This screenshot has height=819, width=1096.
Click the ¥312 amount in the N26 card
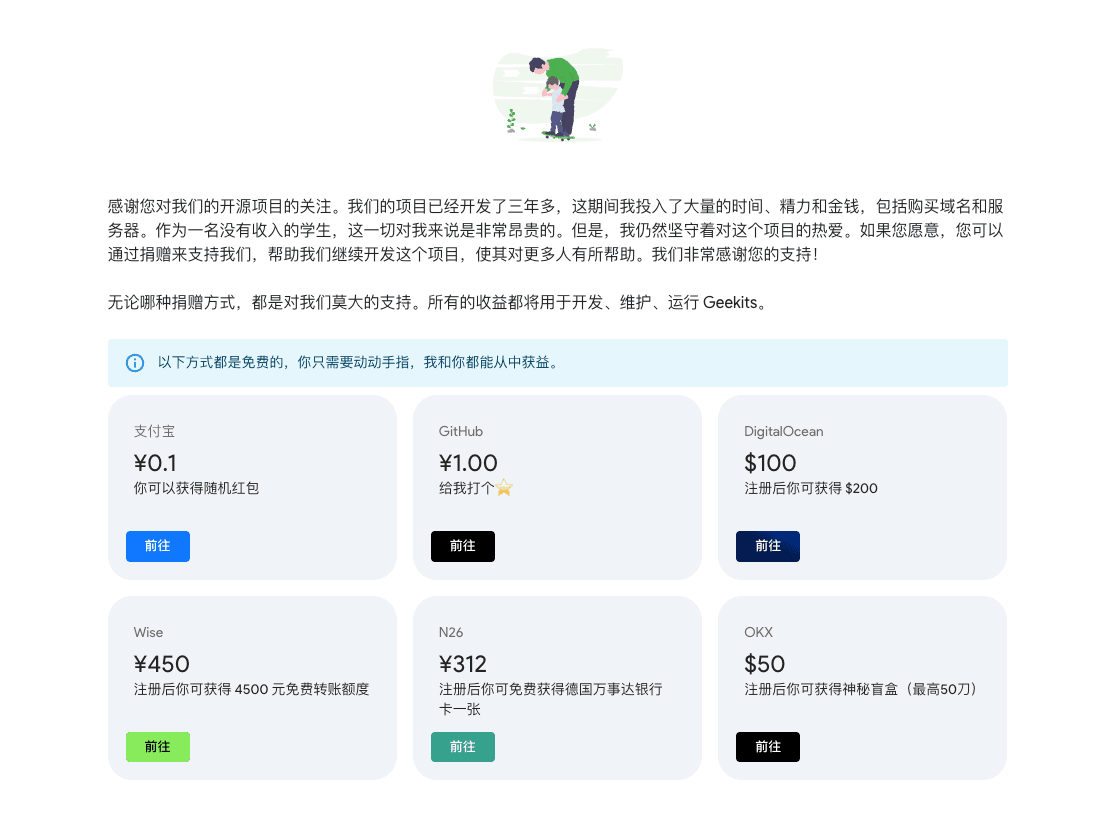pos(462,664)
